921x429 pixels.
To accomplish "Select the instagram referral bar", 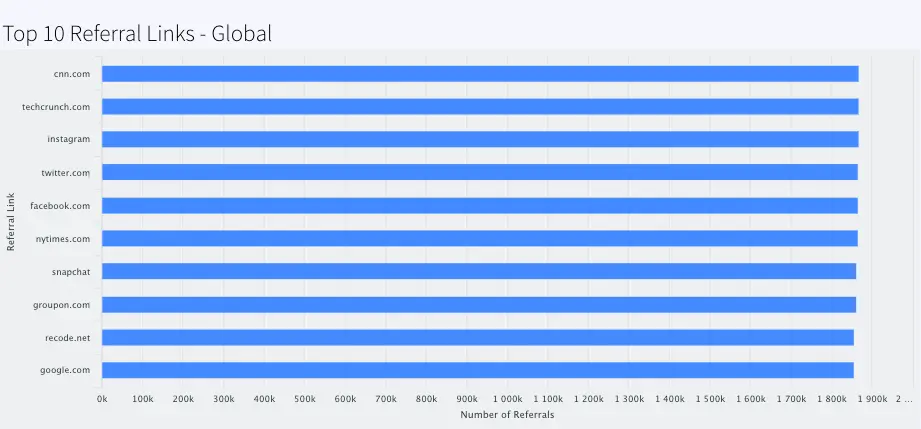I will 480,139.
